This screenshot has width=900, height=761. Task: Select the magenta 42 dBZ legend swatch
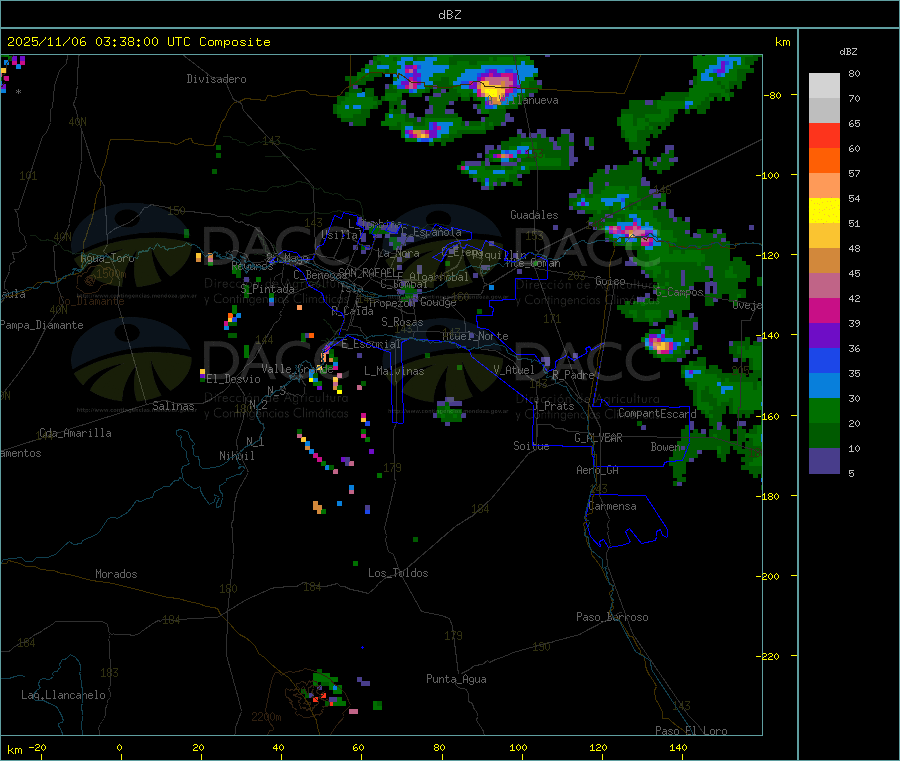[x=824, y=310]
